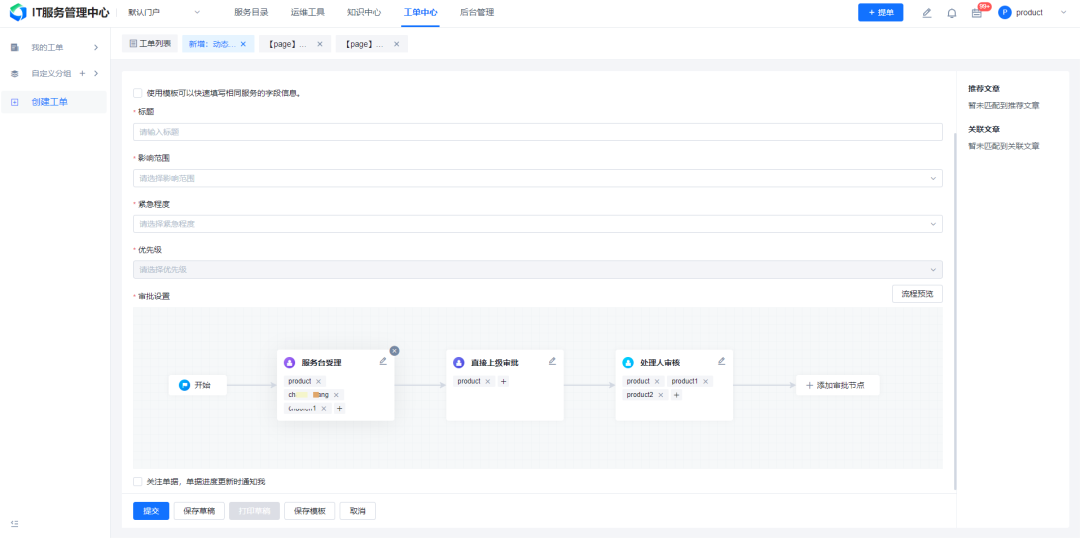This screenshot has width=1080, height=538.
Task: Edit the 直接上级审批 node via pencil icon
Action: tap(552, 361)
